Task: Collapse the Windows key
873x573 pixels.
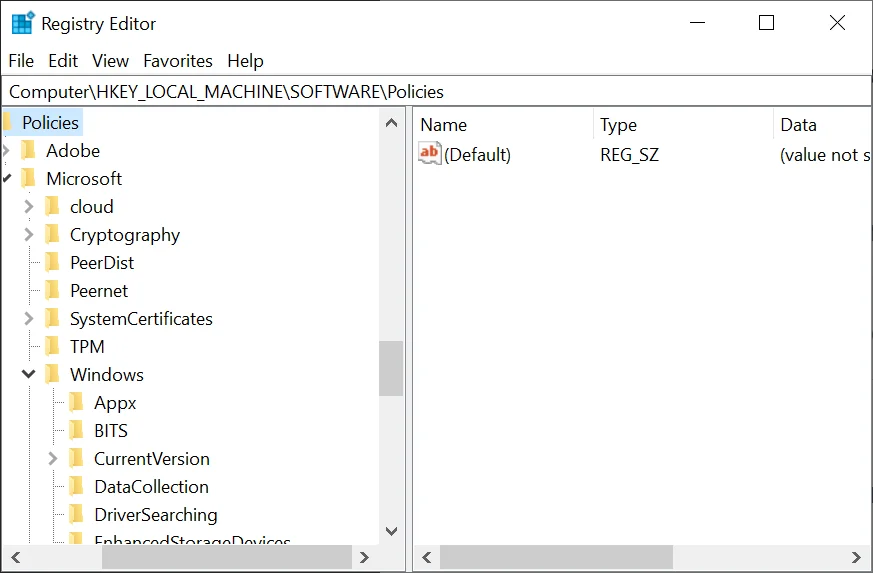Action: 29,374
